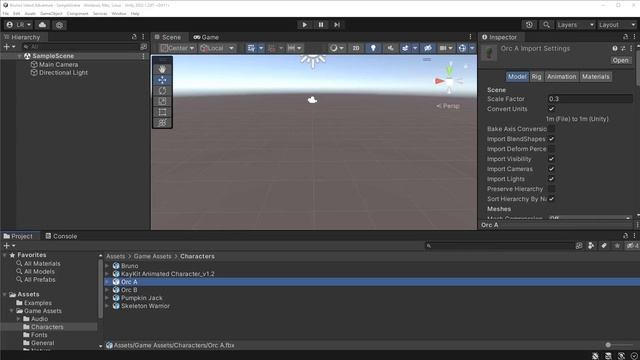Viewport: 640px width, 360px height.
Task: Open the Local rotation dropdown
Action: coord(217,48)
